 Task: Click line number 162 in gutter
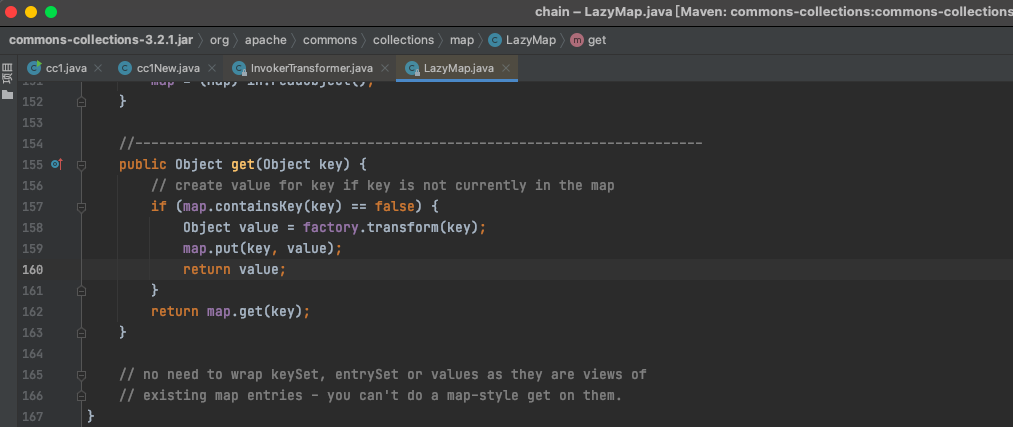[32, 311]
